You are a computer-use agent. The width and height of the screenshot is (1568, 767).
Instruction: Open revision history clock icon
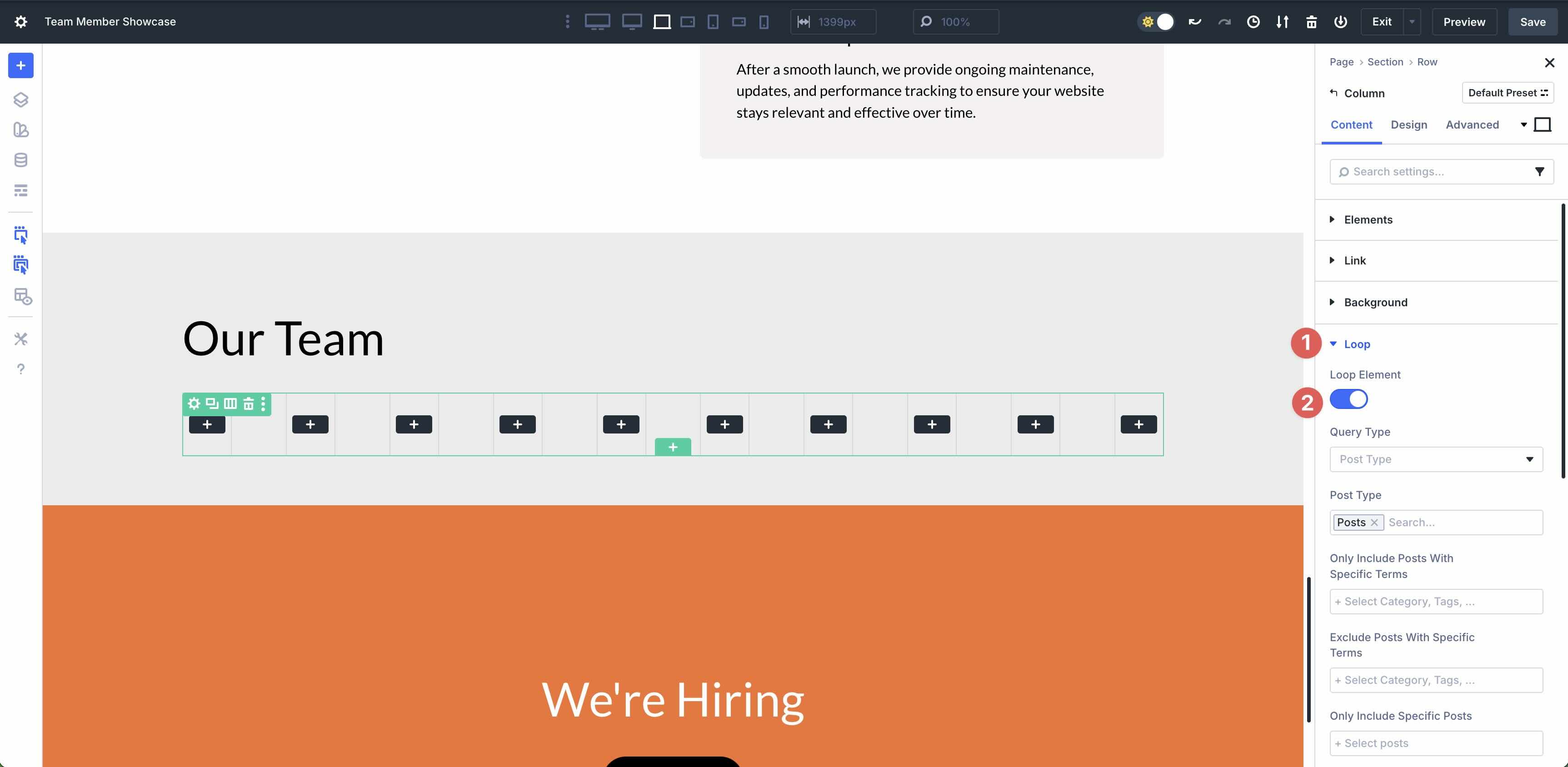[1253, 21]
